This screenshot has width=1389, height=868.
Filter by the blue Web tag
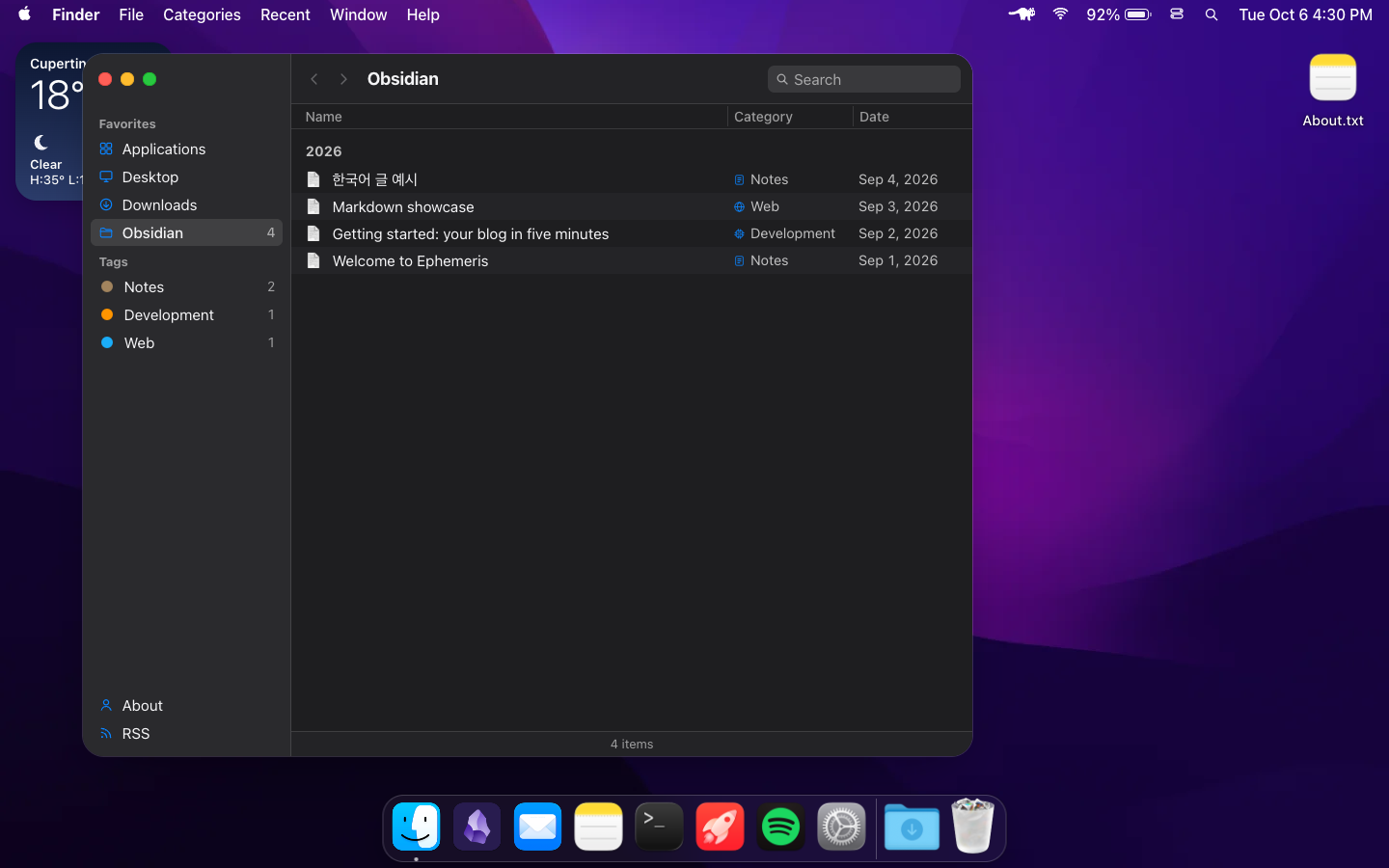pyautogui.click(x=186, y=343)
